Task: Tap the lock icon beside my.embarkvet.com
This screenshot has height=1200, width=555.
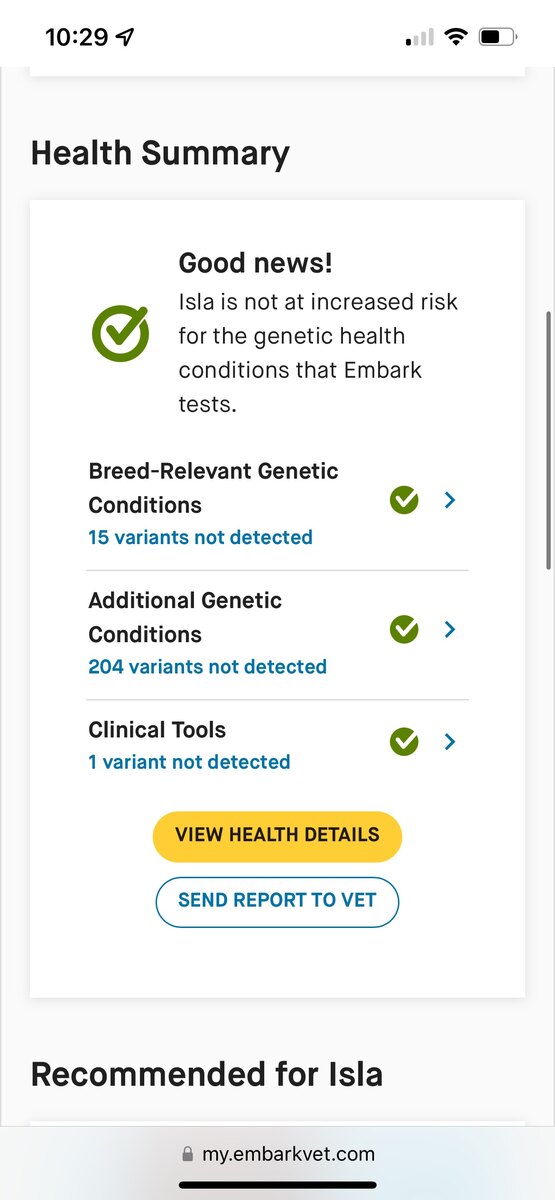Action: click(188, 1154)
